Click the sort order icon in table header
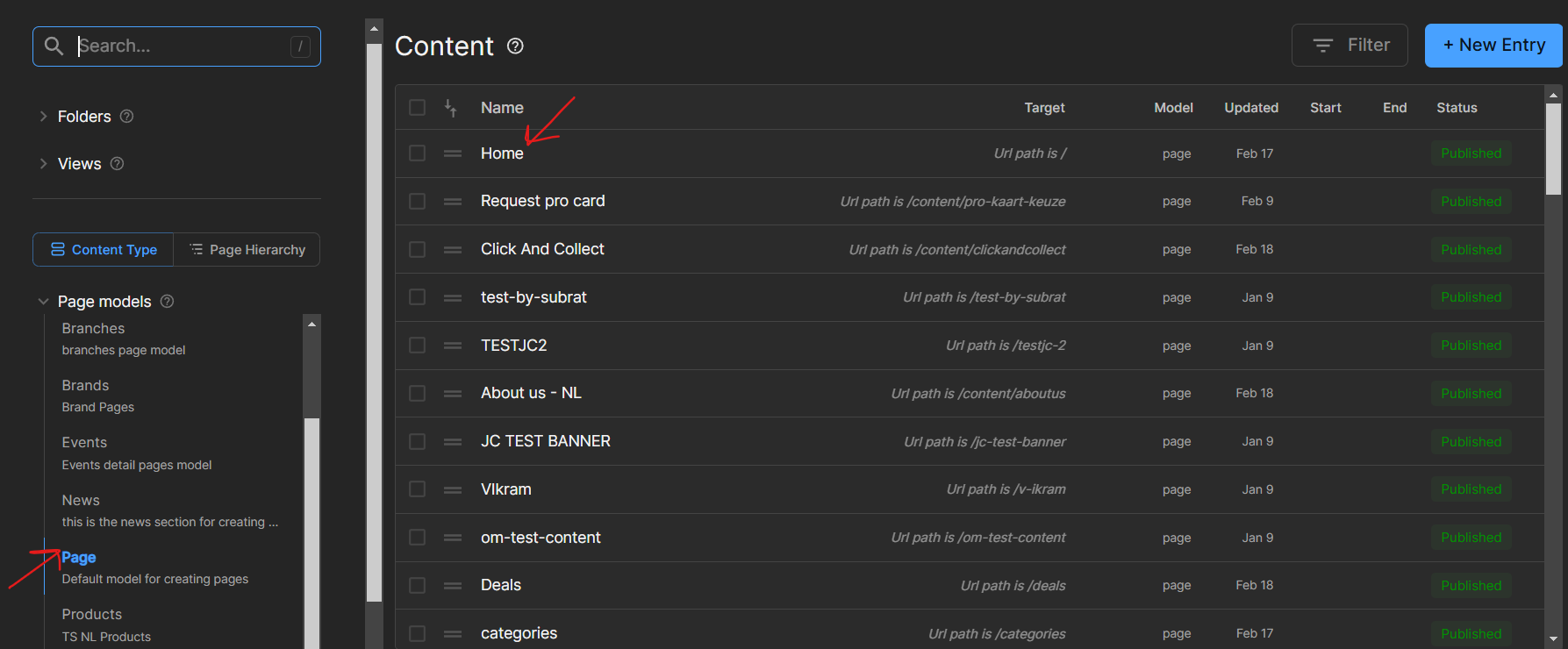Viewport: 1568px width, 649px height. click(450, 108)
